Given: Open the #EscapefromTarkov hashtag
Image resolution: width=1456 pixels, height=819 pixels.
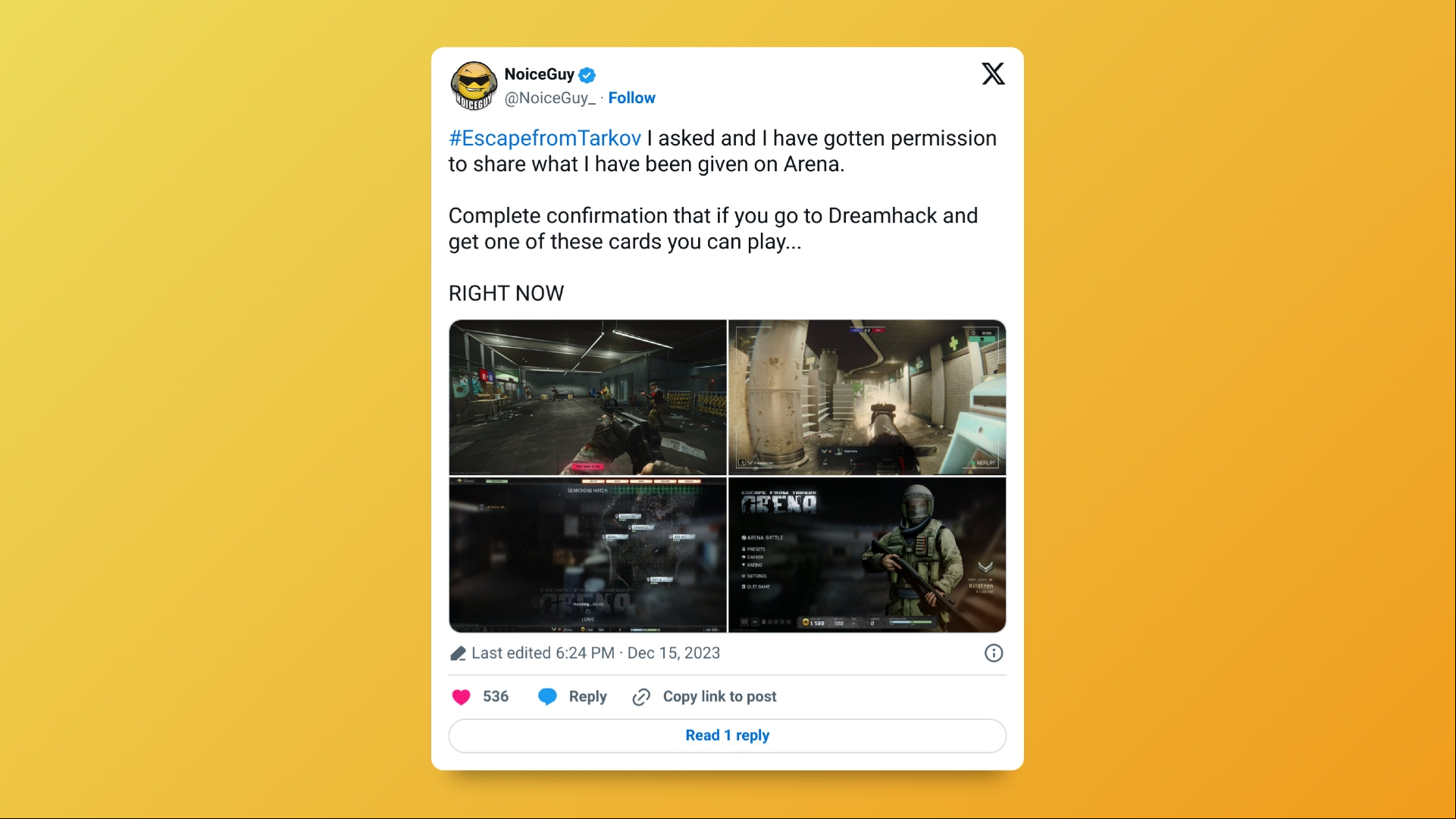Looking at the screenshot, I should [545, 138].
